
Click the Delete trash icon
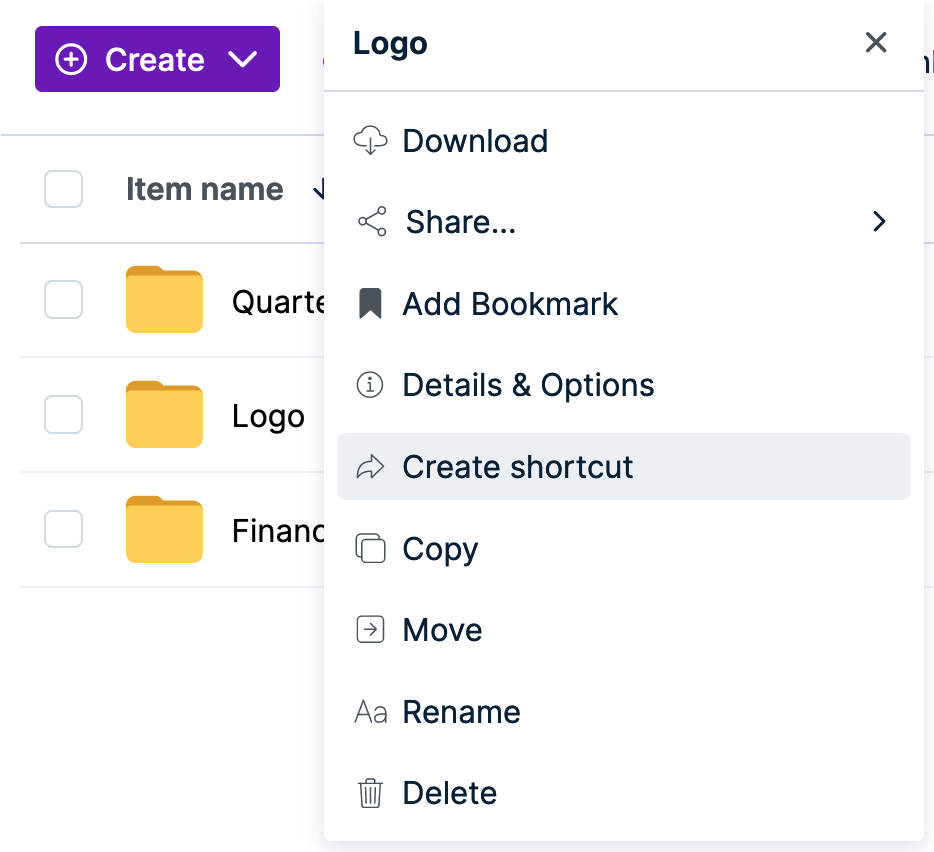click(371, 793)
